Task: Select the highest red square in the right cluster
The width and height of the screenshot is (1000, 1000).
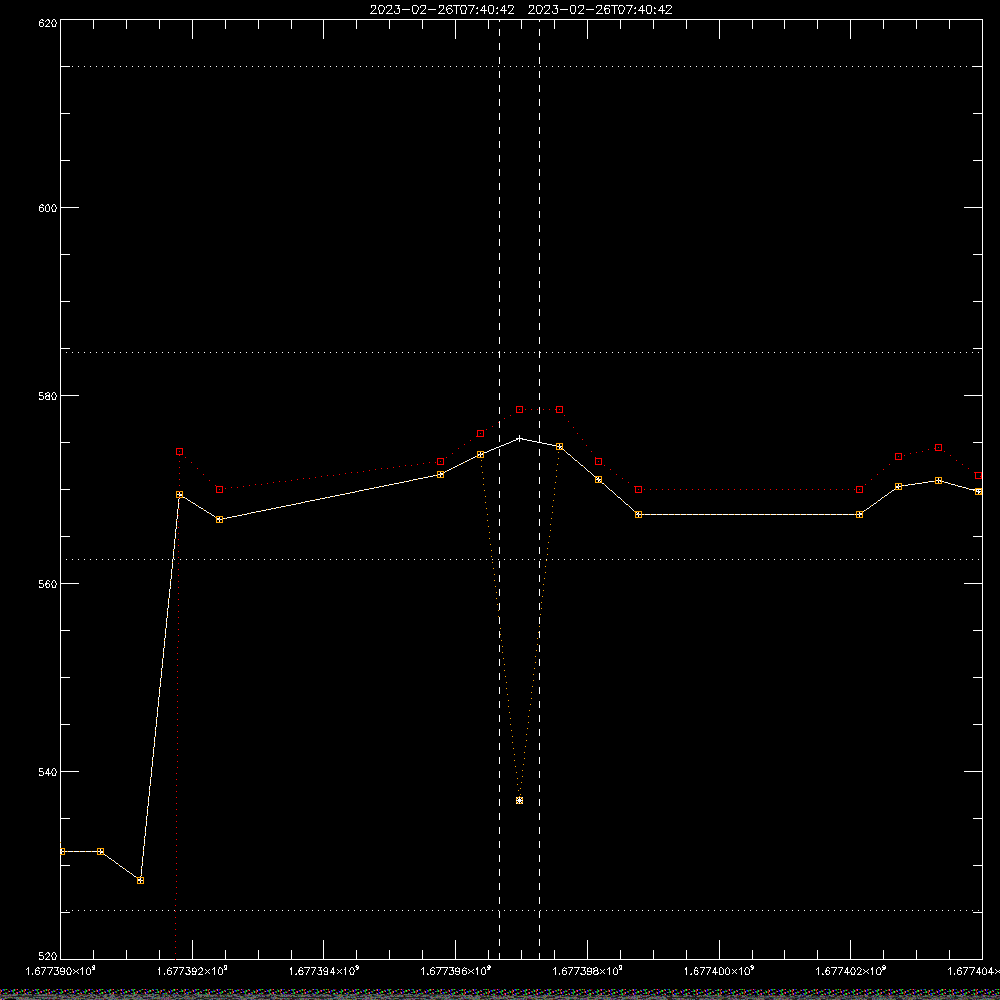Action: tap(938, 448)
